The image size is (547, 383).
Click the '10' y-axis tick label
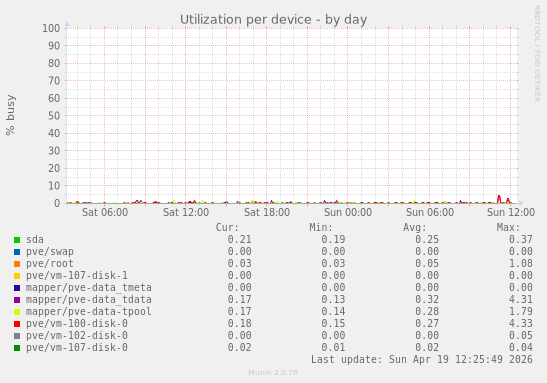tap(54, 186)
